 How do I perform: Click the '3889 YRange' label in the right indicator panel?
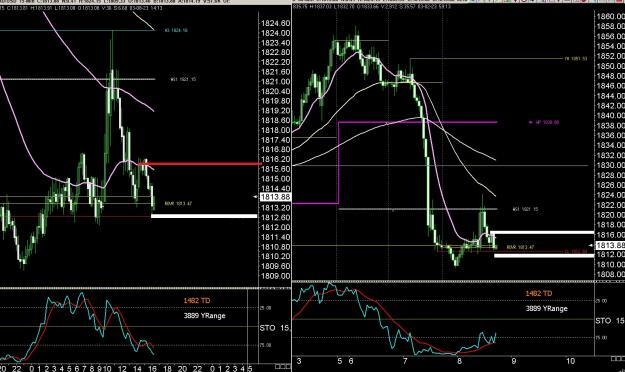pos(546,309)
